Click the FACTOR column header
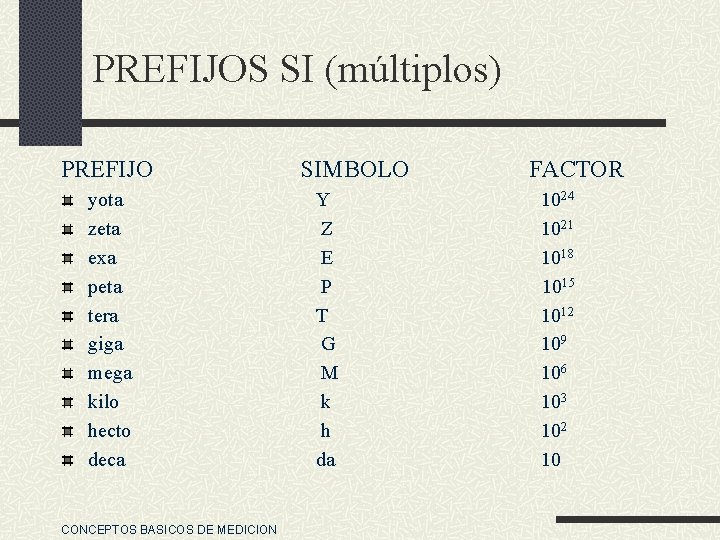Screen dimensions: 720x540 point(577,169)
